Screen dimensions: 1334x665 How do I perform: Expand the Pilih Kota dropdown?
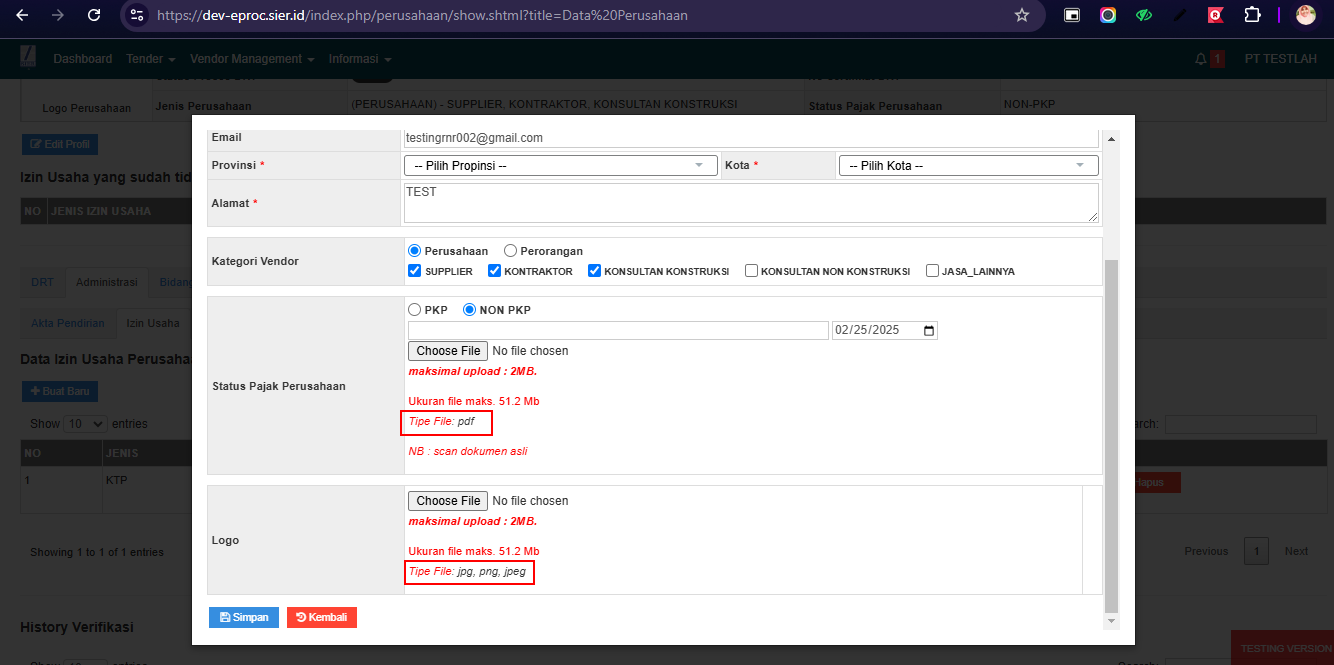967,166
